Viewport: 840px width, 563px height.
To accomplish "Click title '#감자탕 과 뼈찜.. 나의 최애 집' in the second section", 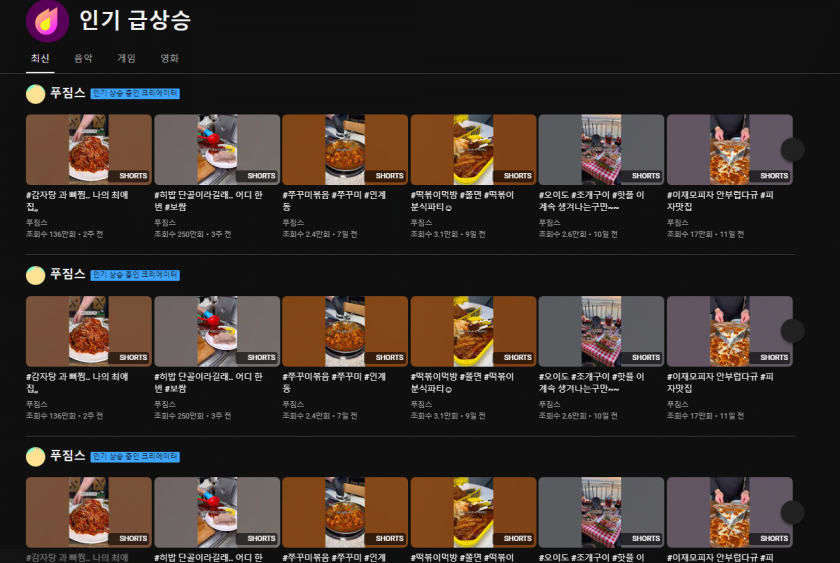I will (77, 382).
